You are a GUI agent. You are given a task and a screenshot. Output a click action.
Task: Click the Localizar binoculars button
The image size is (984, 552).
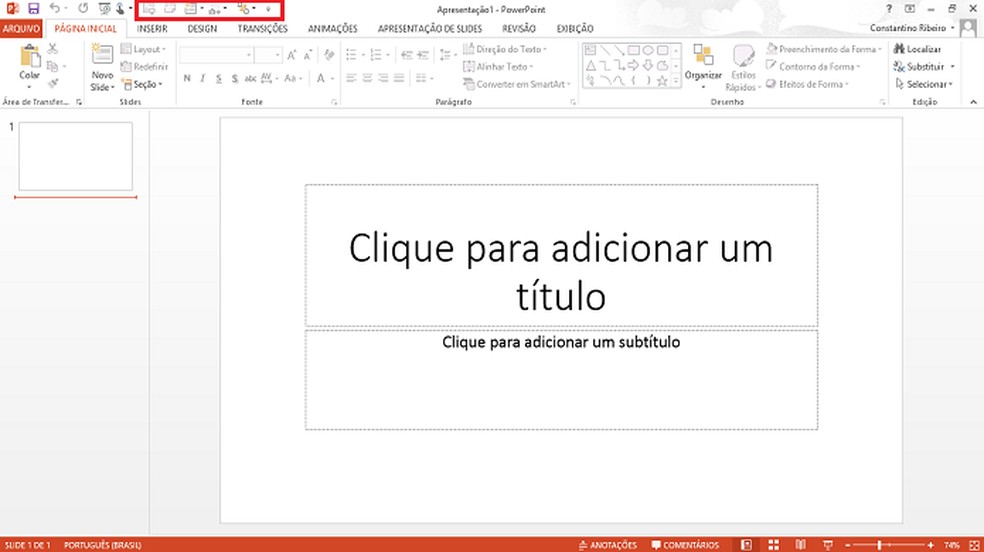point(917,49)
